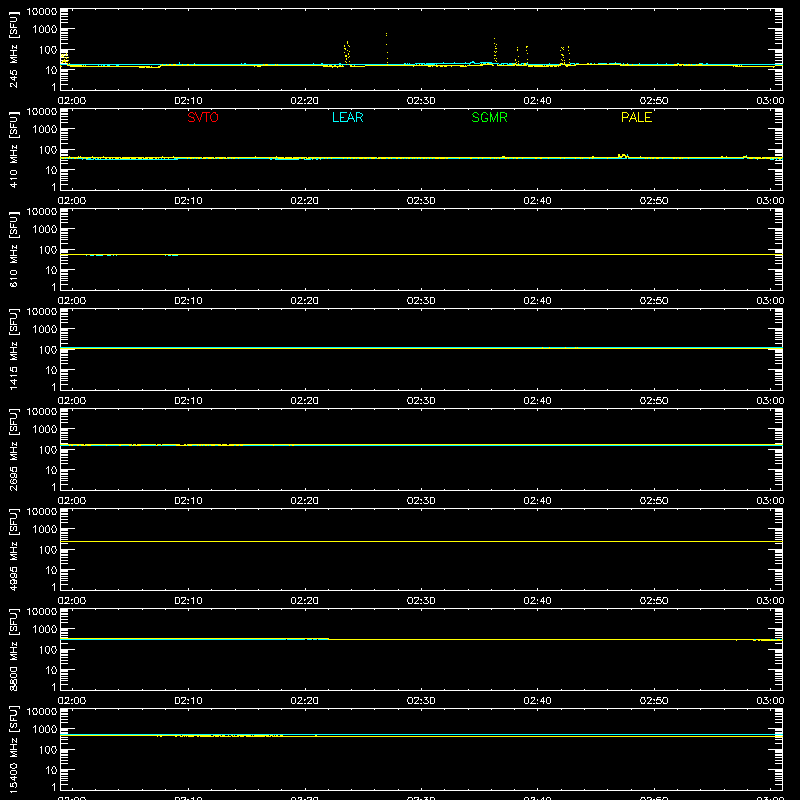
Task: Click the red SVTO legend label
Action: pyautogui.click(x=203, y=117)
